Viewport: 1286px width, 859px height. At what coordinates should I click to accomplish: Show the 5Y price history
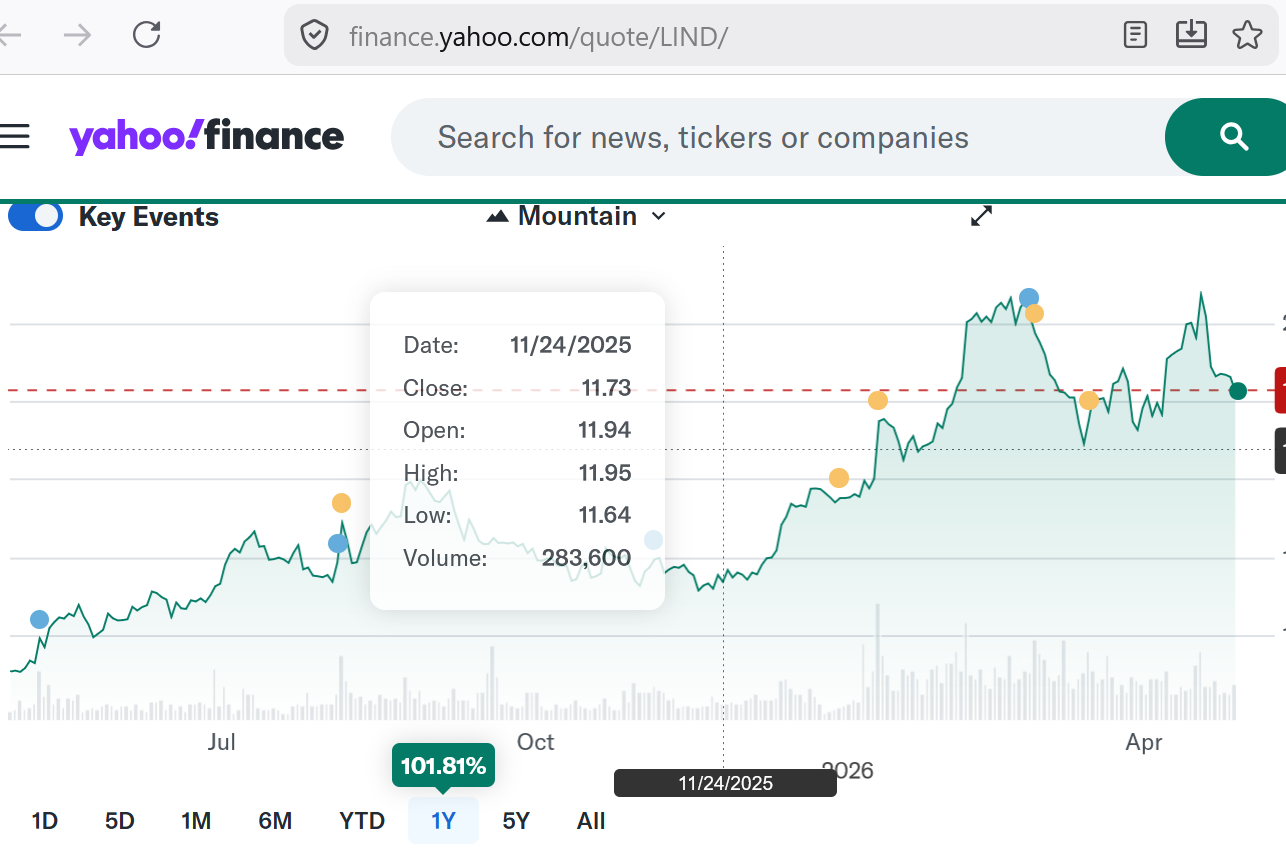click(x=516, y=821)
